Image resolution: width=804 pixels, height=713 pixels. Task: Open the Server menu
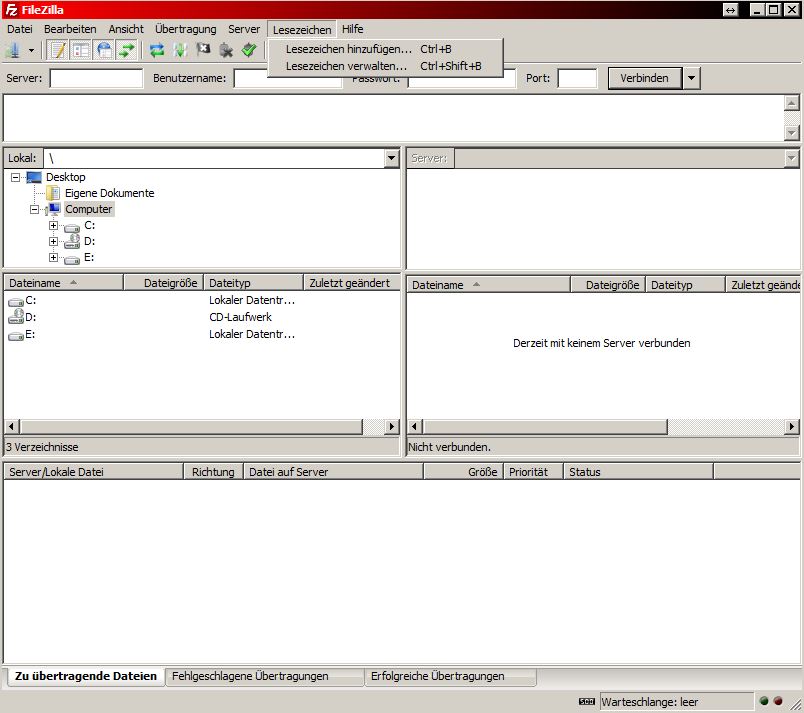click(x=244, y=29)
